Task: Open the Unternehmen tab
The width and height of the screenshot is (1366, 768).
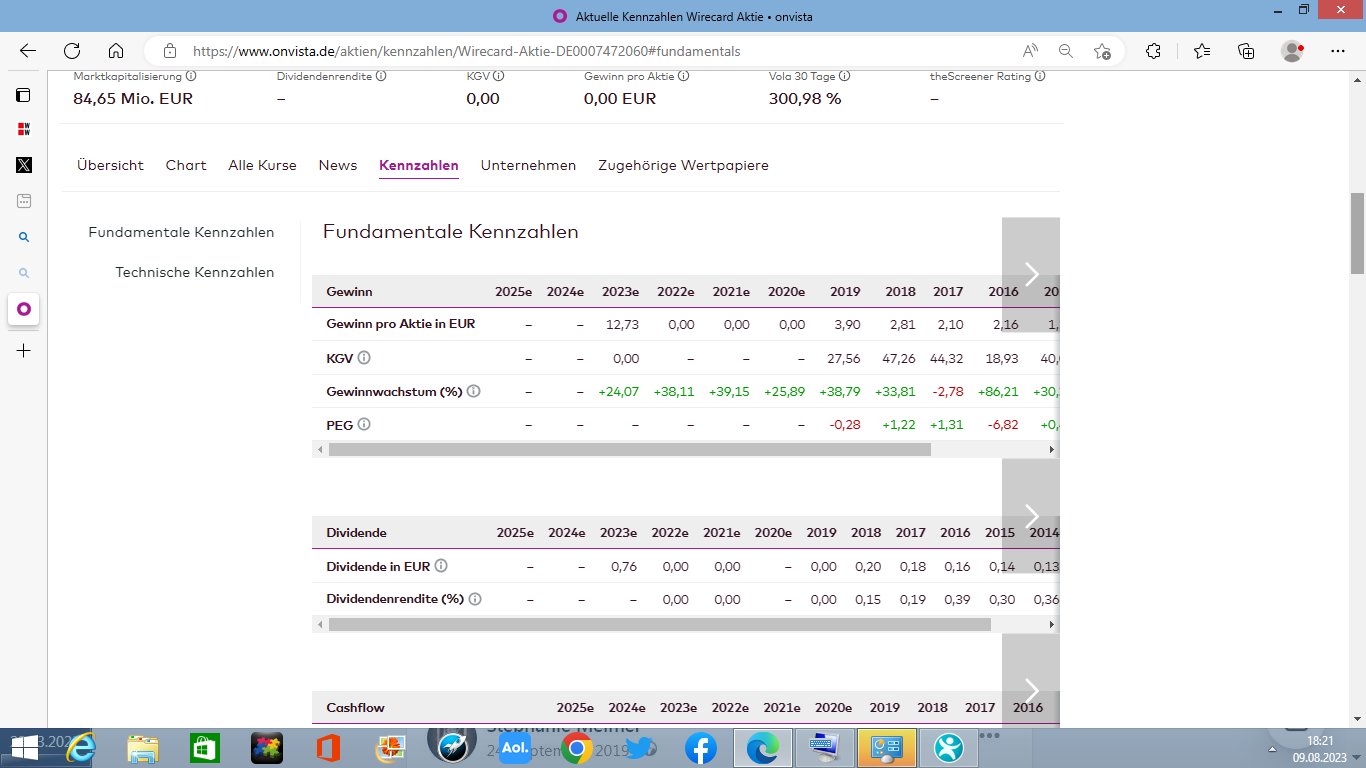Action: [x=528, y=165]
